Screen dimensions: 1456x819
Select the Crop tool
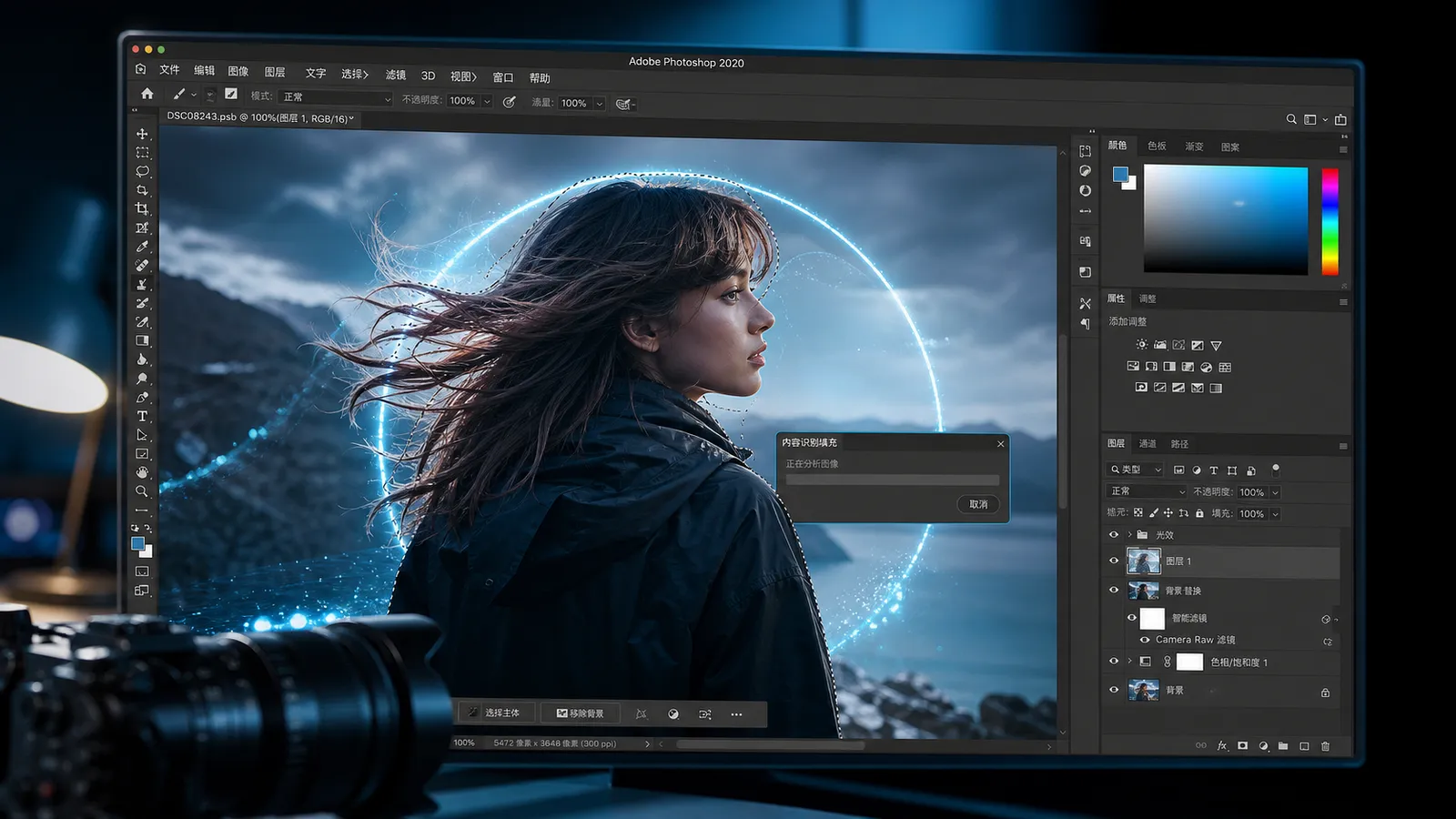[142, 208]
